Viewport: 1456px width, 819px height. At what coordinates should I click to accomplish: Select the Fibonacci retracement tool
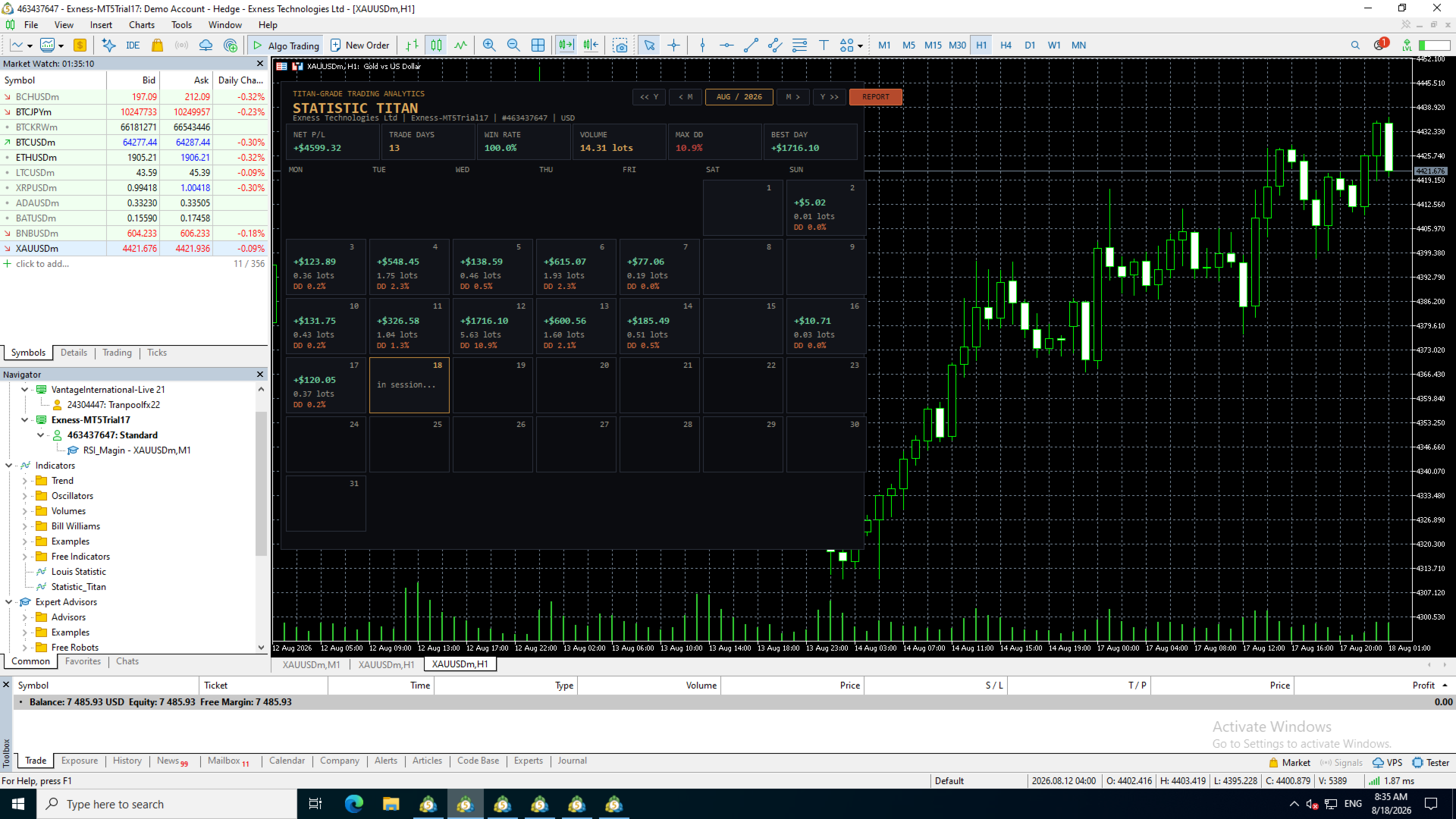[799, 45]
